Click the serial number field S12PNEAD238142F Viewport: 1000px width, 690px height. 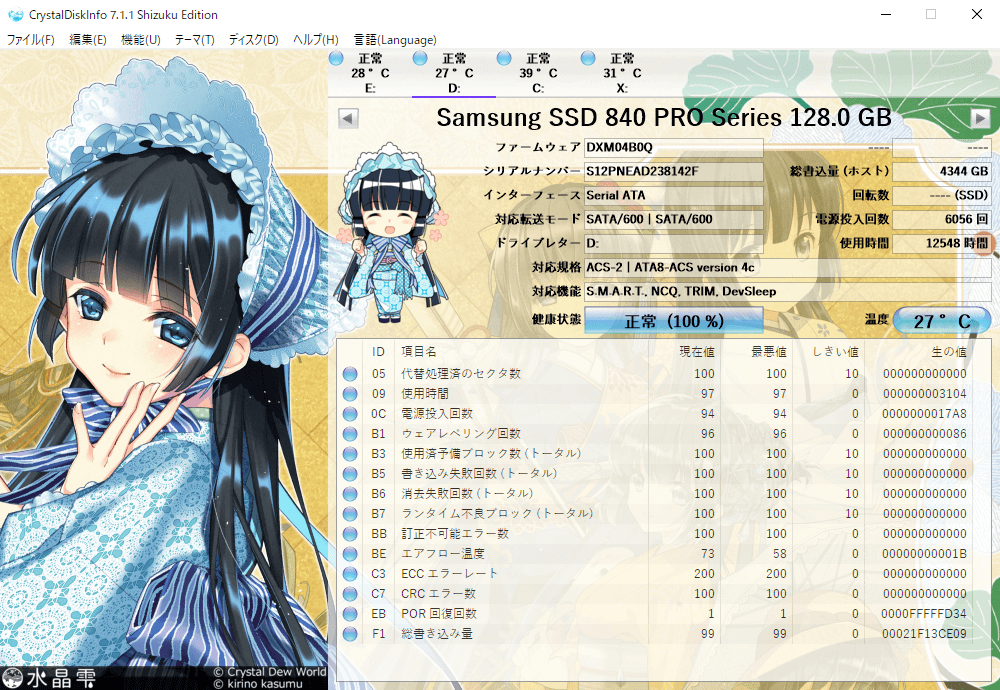tap(673, 172)
